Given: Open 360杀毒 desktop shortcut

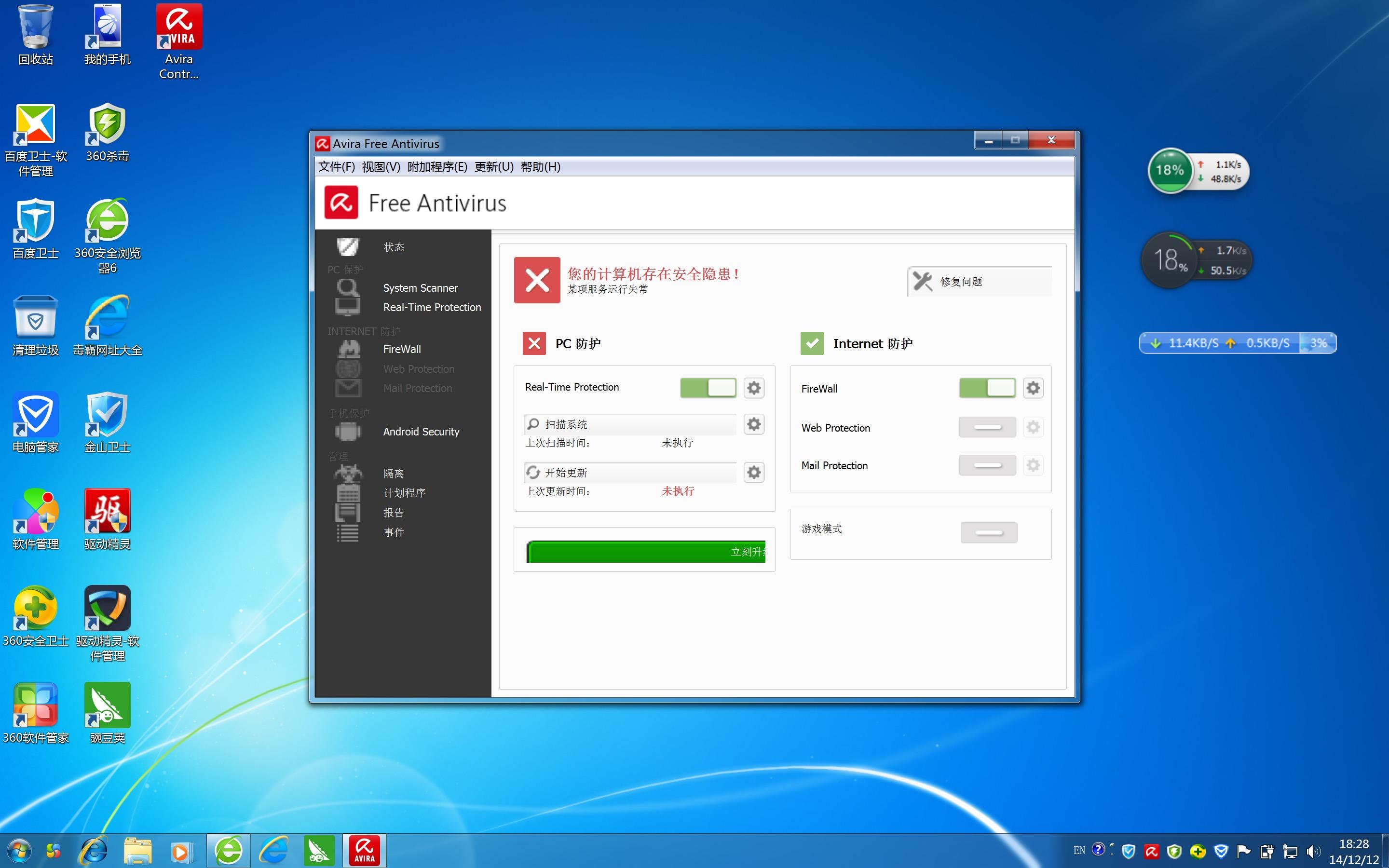Looking at the screenshot, I should tap(108, 133).
